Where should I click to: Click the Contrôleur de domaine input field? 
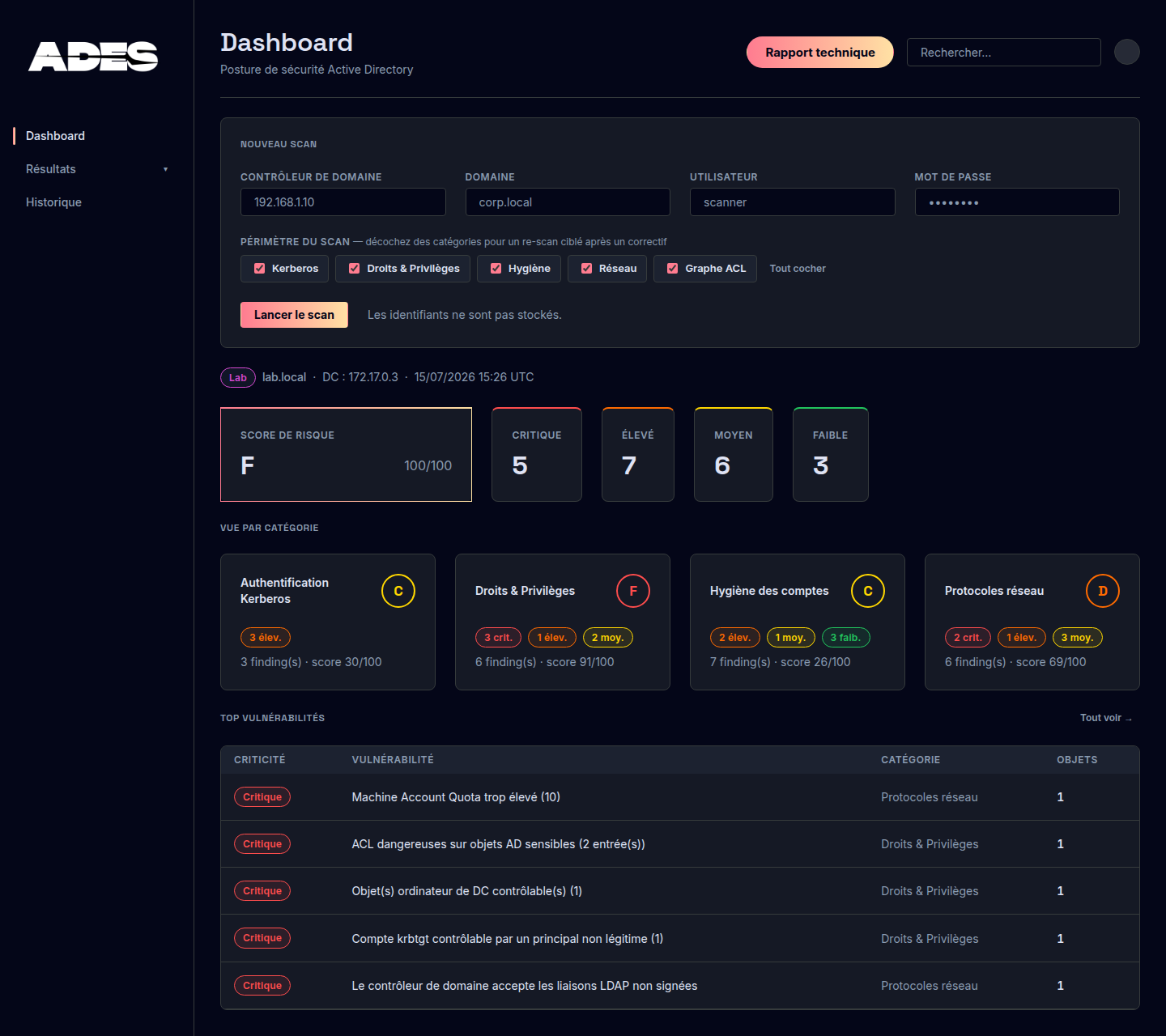(x=343, y=202)
